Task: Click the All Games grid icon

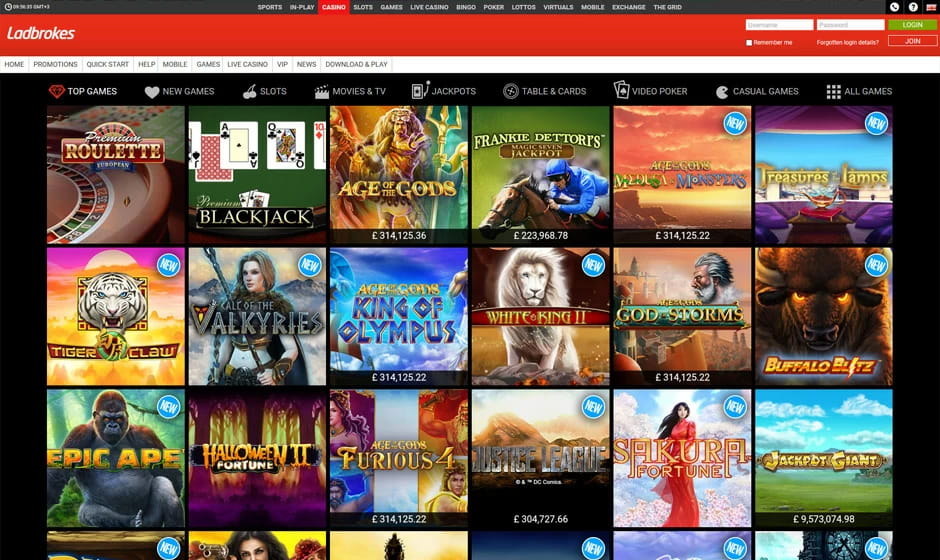Action: 833,92
